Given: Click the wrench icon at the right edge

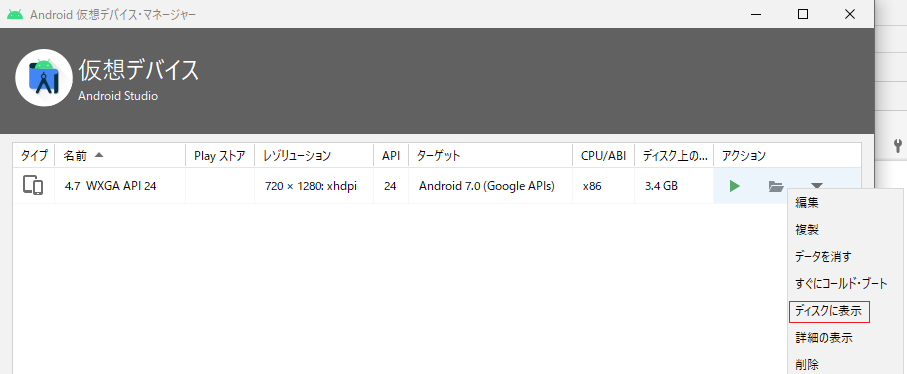Looking at the screenshot, I should click(898, 145).
